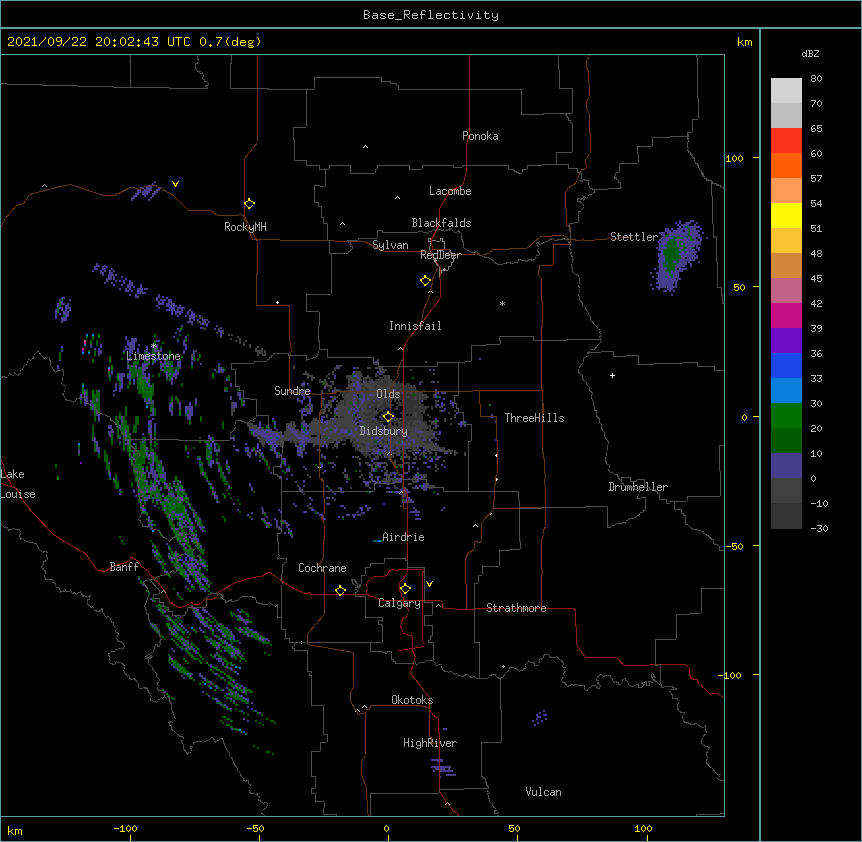Image resolution: width=862 pixels, height=842 pixels.
Task: Click the Stettler city label
Action: (634, 237)
